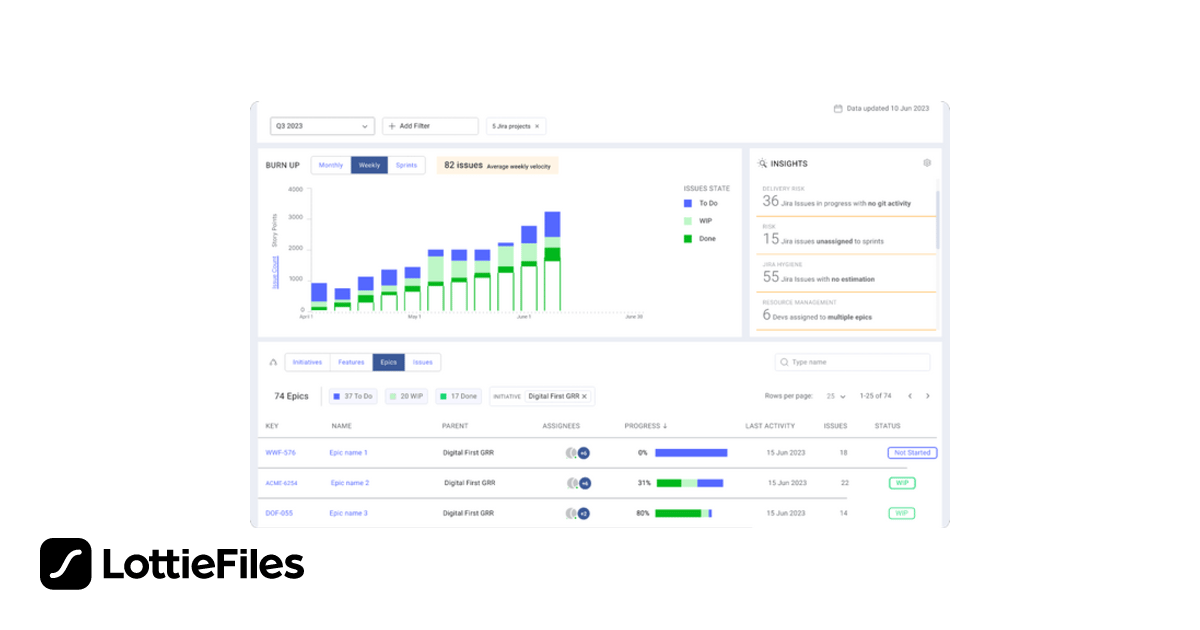The width and height of the screenshot is (1200, 630).
Task: Click the Type name search field
Action: pyautogui.click(x=852, y=361)
